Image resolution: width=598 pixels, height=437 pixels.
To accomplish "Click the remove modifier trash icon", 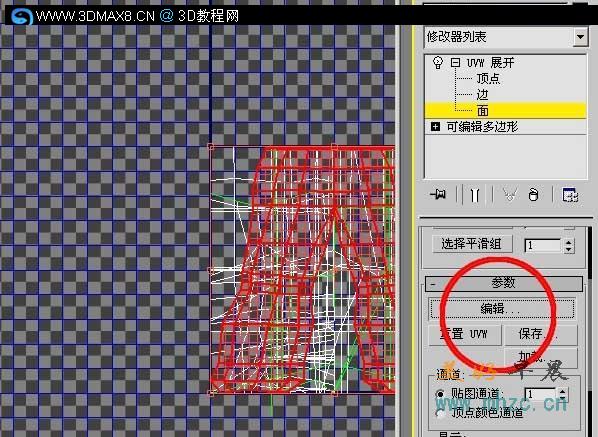I will tap(533, 195).
